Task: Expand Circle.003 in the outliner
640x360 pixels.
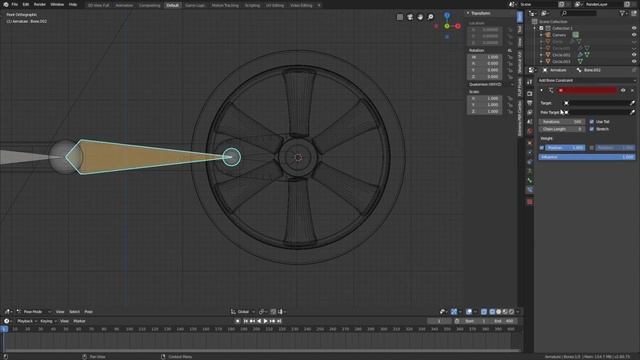Action: (542, 61)
